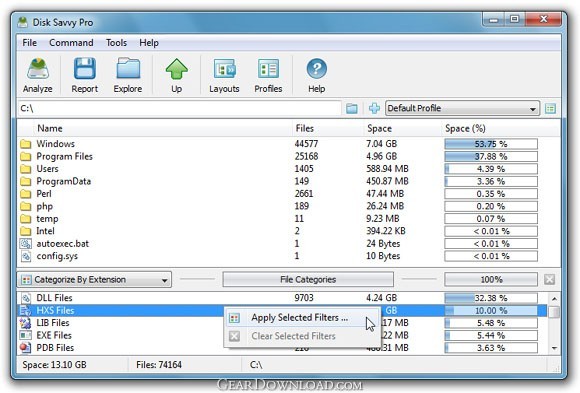Click the 100% button
This screenshot has width=580, height=393.
coord(491,280)
